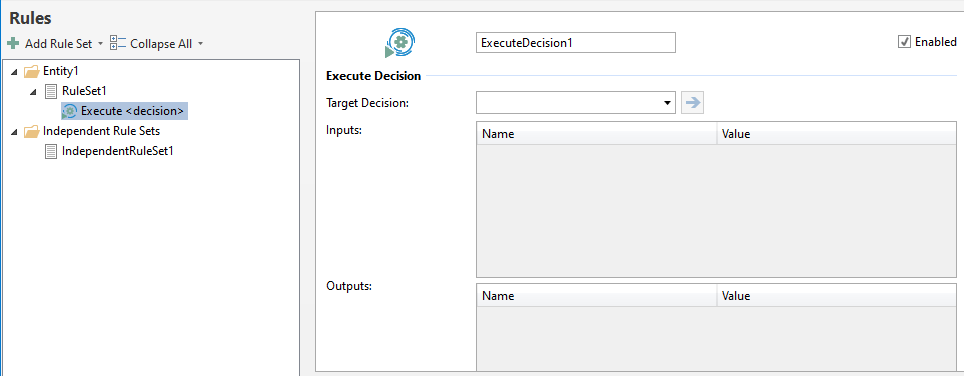
Task: Click the IndependentRuleSet1 document icon
Action: 52,151
